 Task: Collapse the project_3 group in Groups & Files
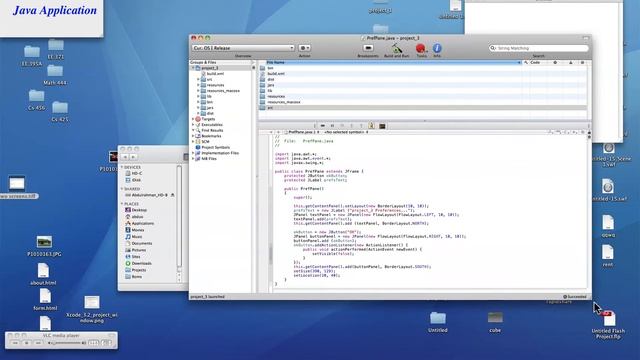(193, 68)
